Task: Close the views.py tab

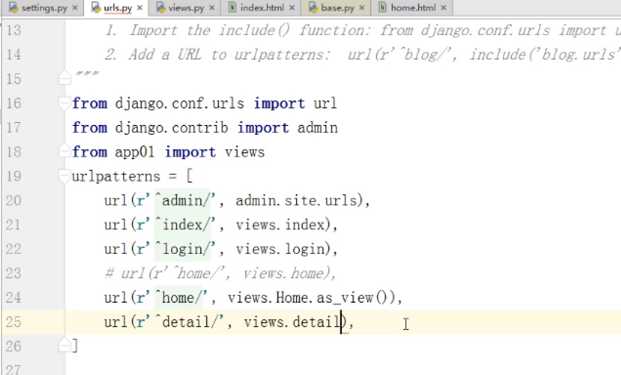Action: (x=212, y=8)
